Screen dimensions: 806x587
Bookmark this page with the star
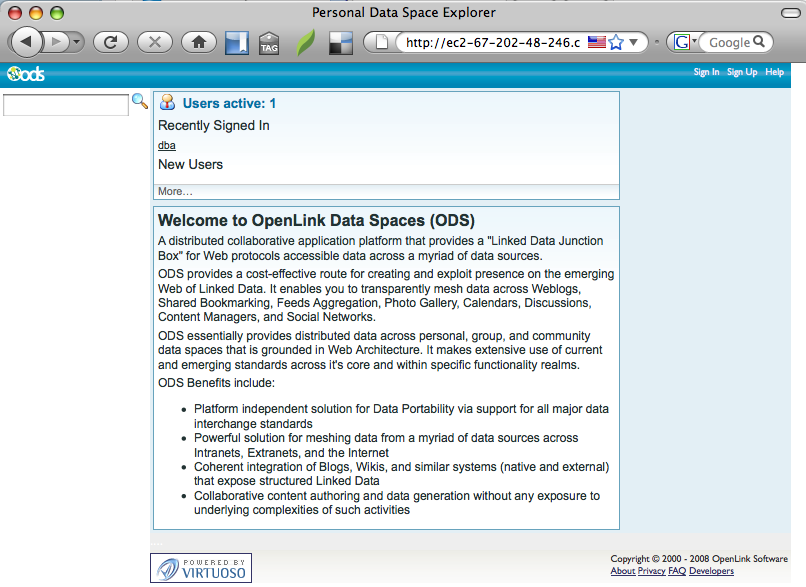[616, 42]
